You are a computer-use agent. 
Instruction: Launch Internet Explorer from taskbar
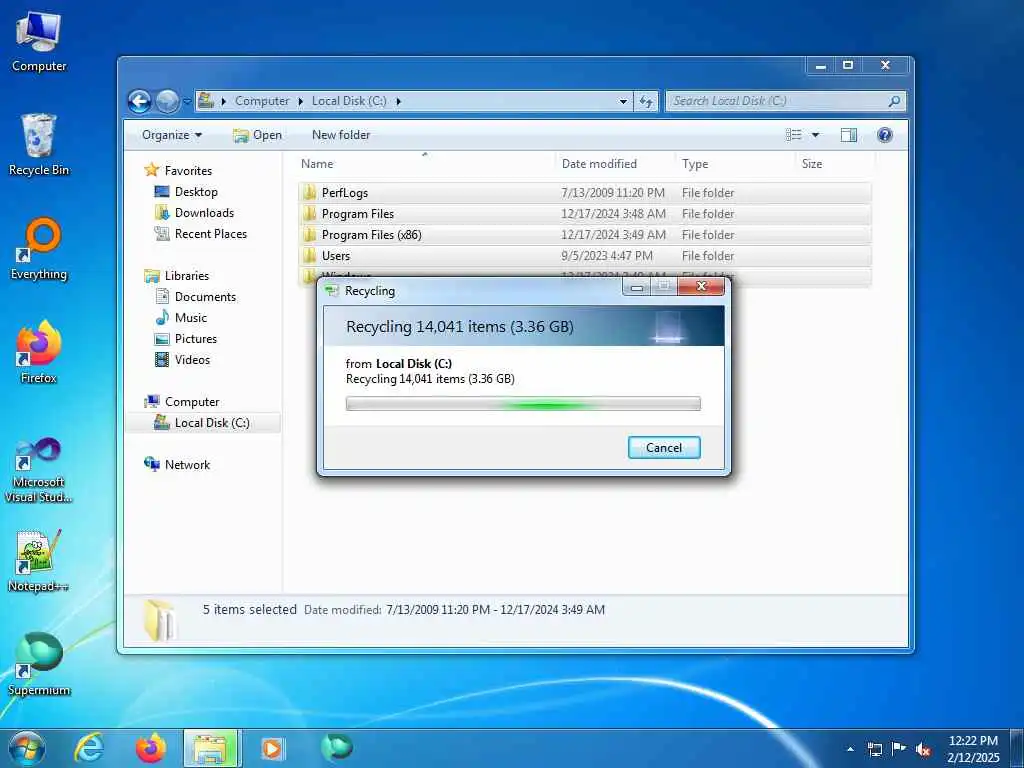(x=89, y=748)
